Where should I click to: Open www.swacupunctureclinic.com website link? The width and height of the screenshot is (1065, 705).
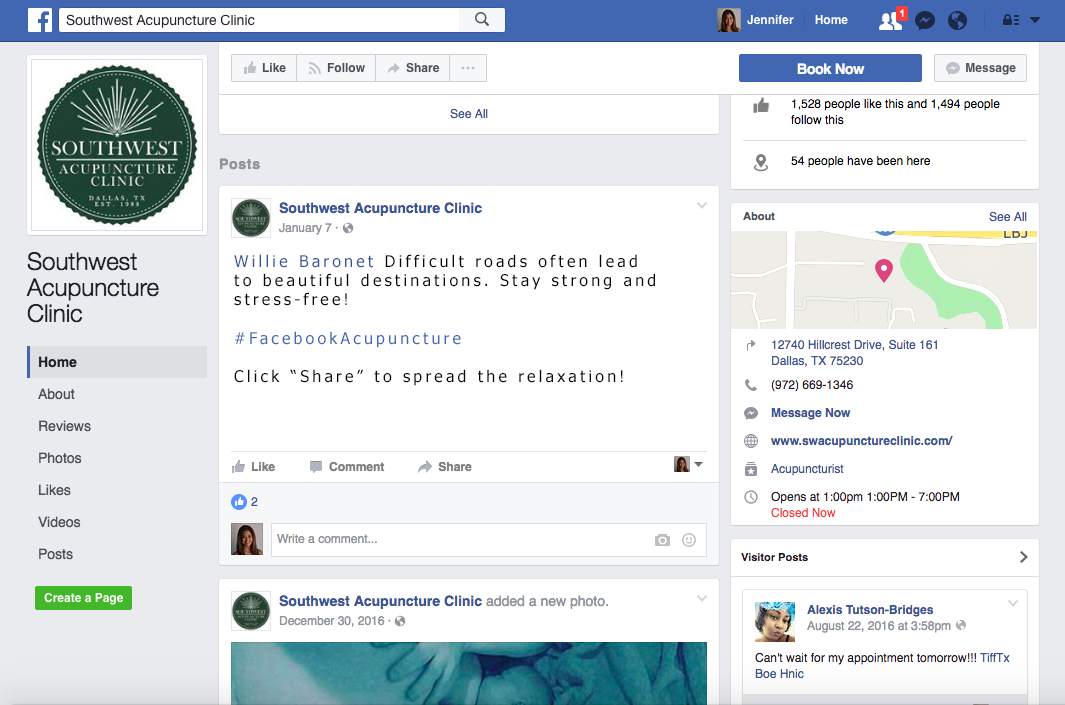click(861, 441)
